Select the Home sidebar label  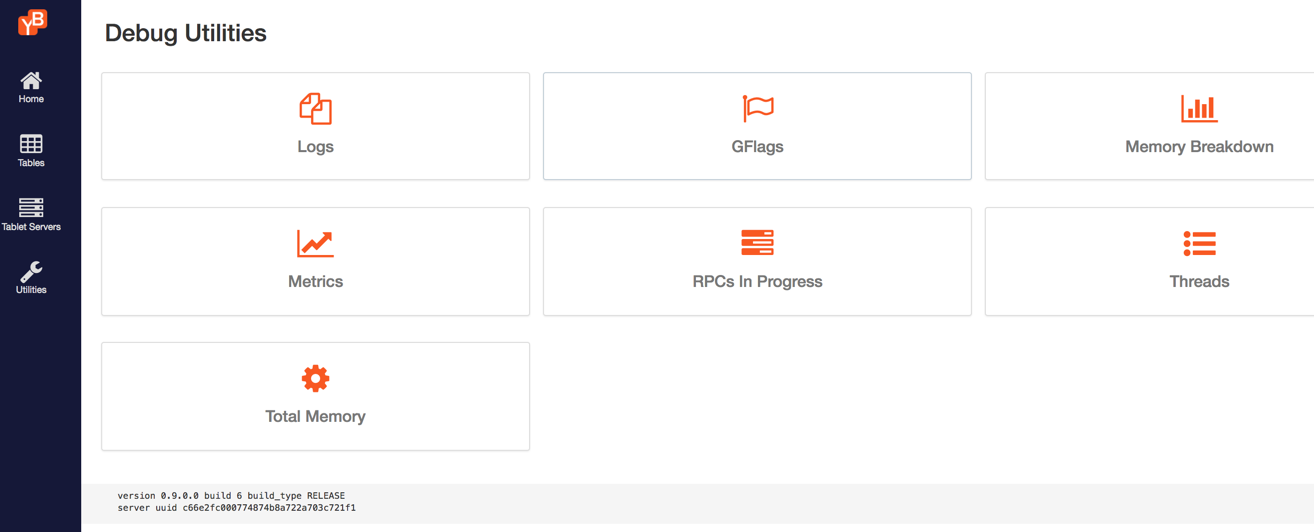pyautogui.click(x=31, y=99)
